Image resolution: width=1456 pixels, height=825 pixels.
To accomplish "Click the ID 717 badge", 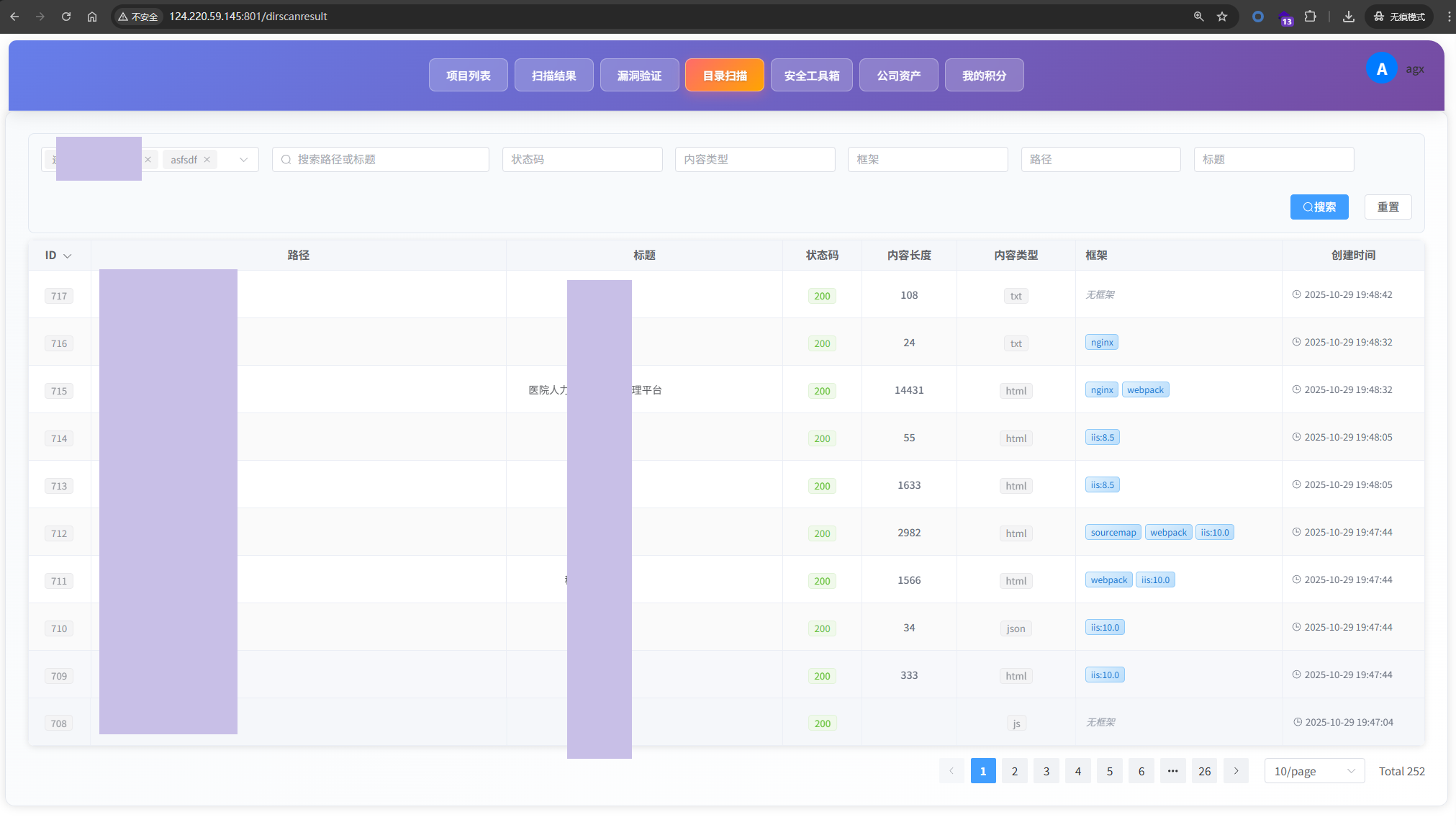I will click(x=59, y=296).
